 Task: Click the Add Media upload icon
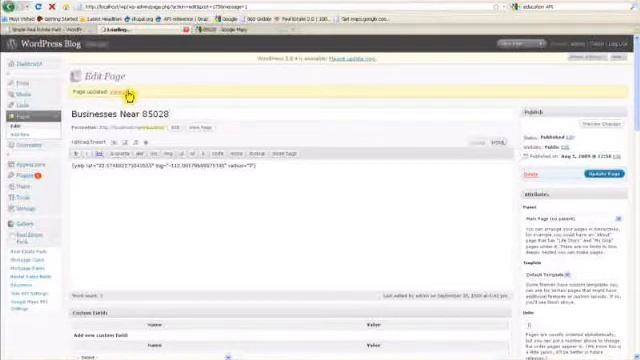coord(146,142)
